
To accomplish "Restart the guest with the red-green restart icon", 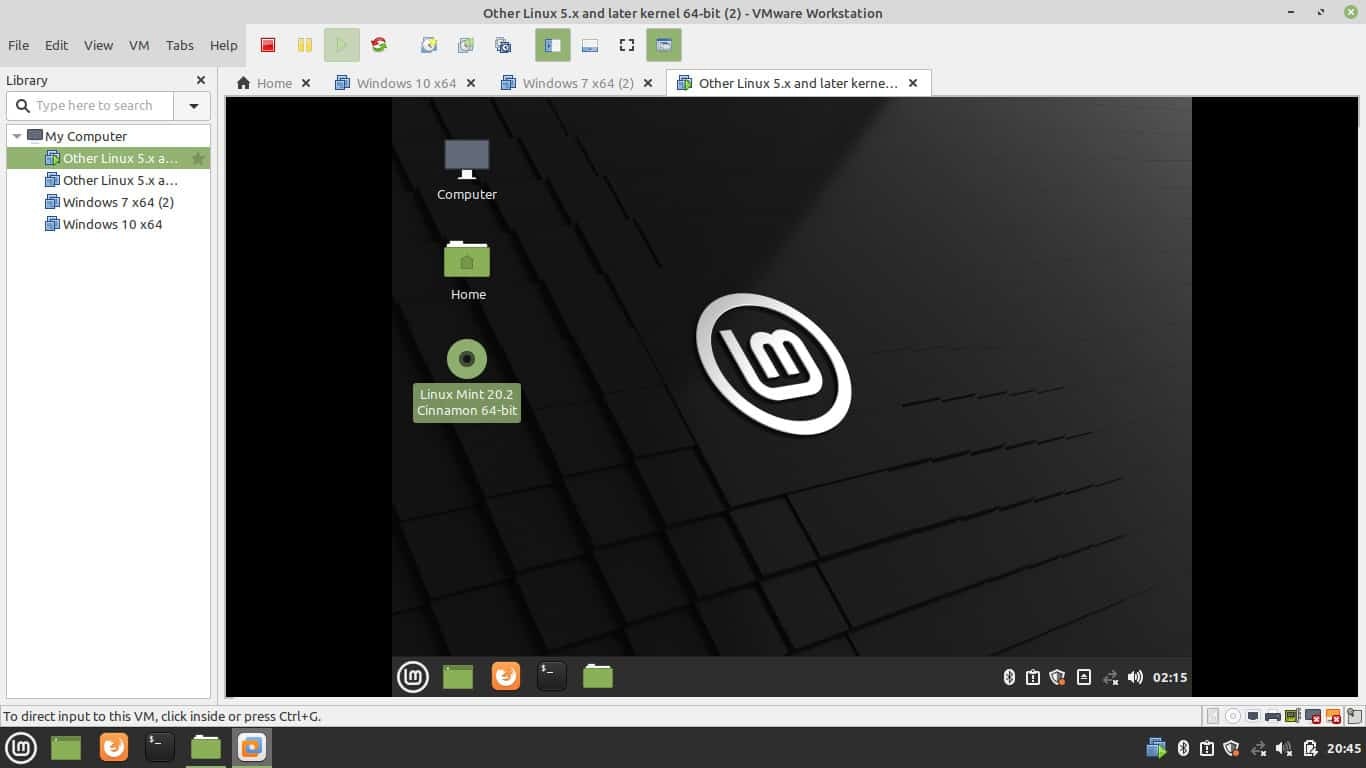I will click(379, 45).
